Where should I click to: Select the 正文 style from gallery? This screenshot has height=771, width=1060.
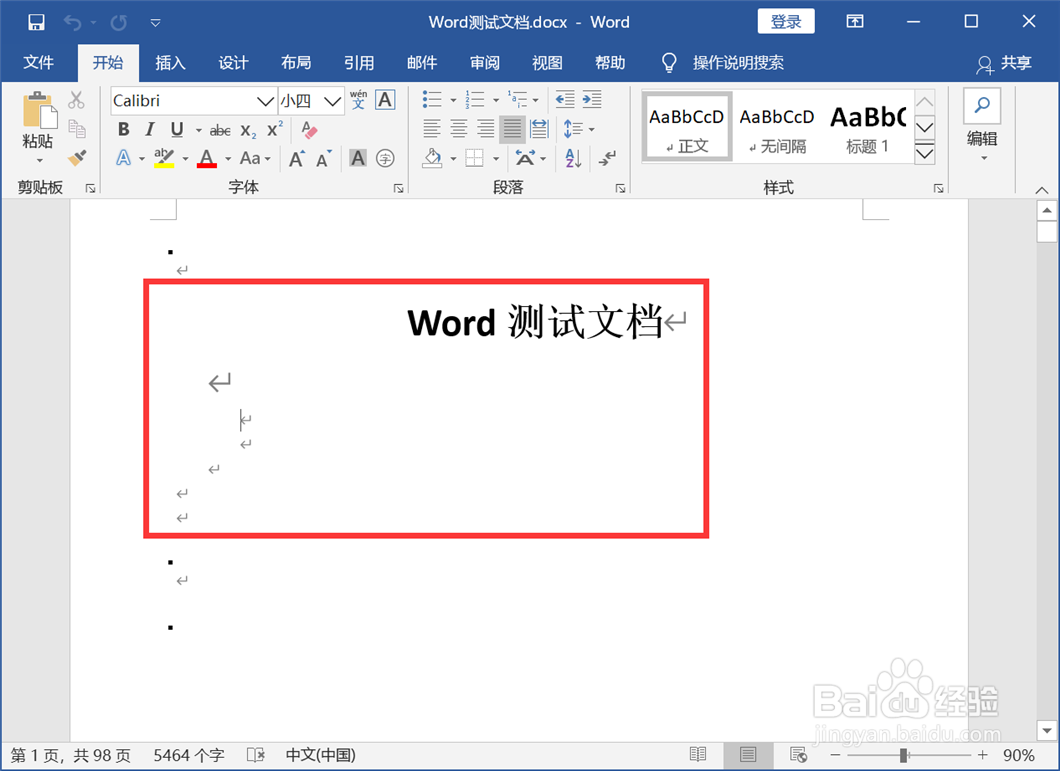pyautogui.click(x=686, y=126)
